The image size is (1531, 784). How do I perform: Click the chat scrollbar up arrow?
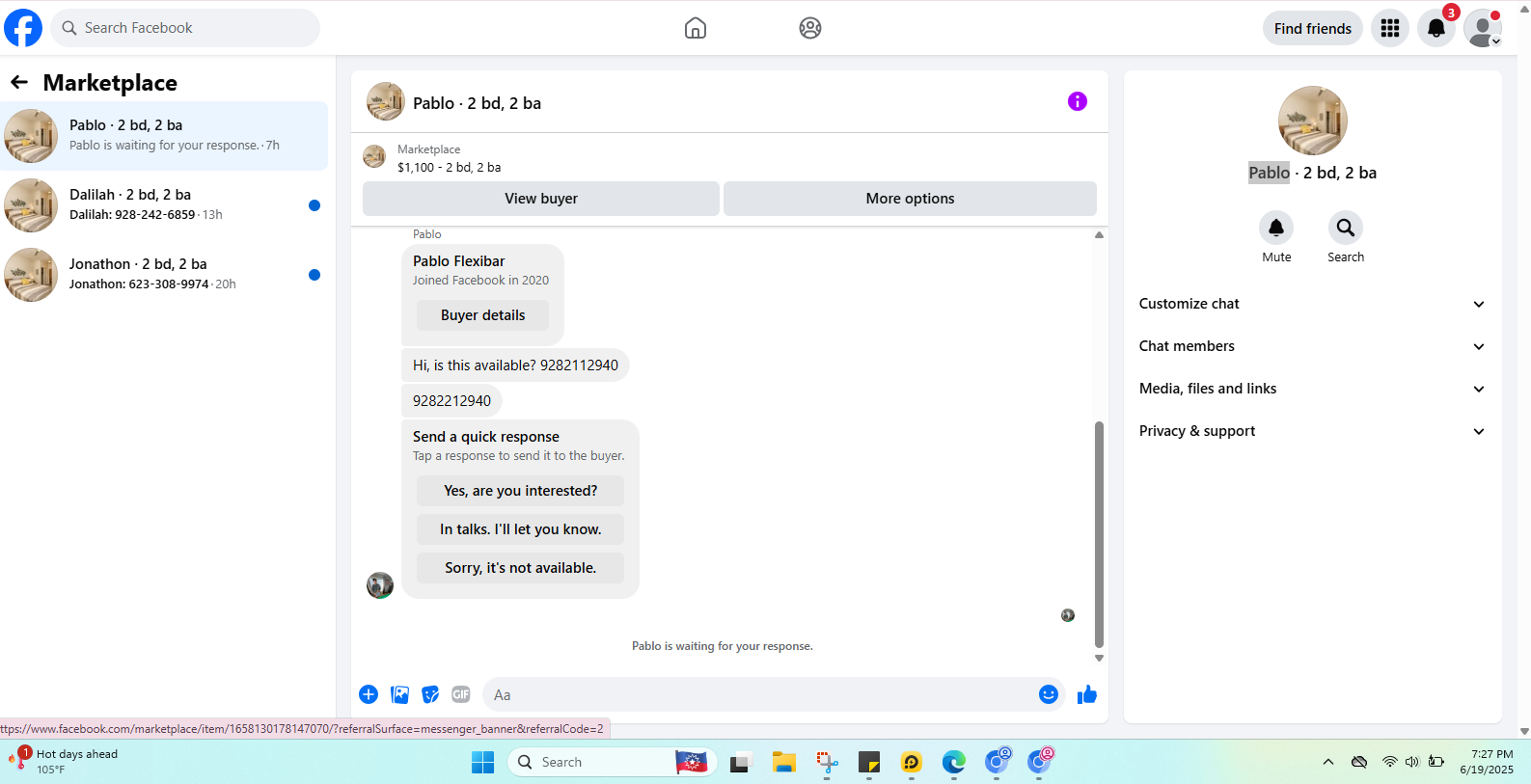[x=1099, y=234]
